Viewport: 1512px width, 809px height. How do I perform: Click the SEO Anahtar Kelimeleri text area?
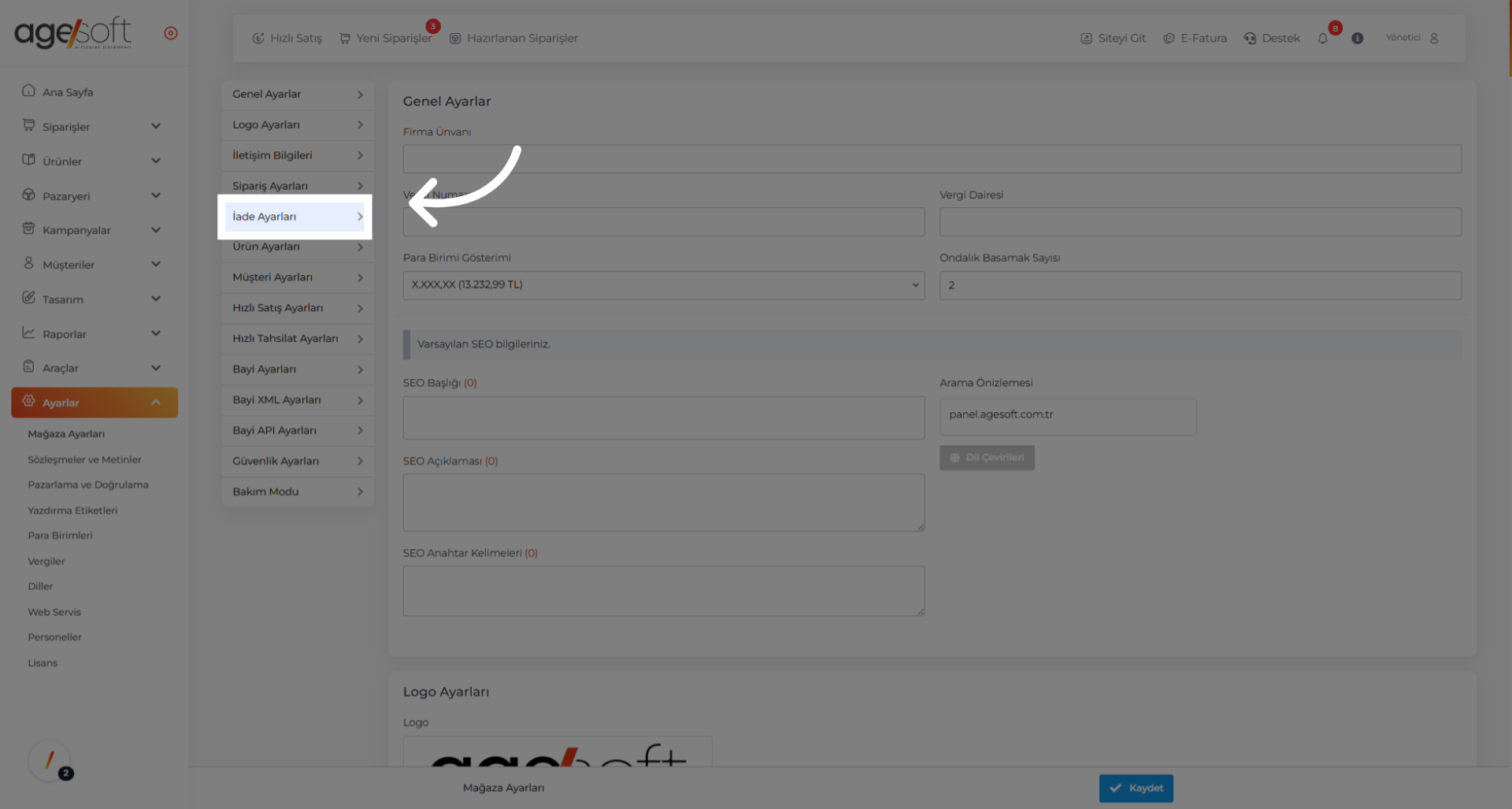click(664, 591)
